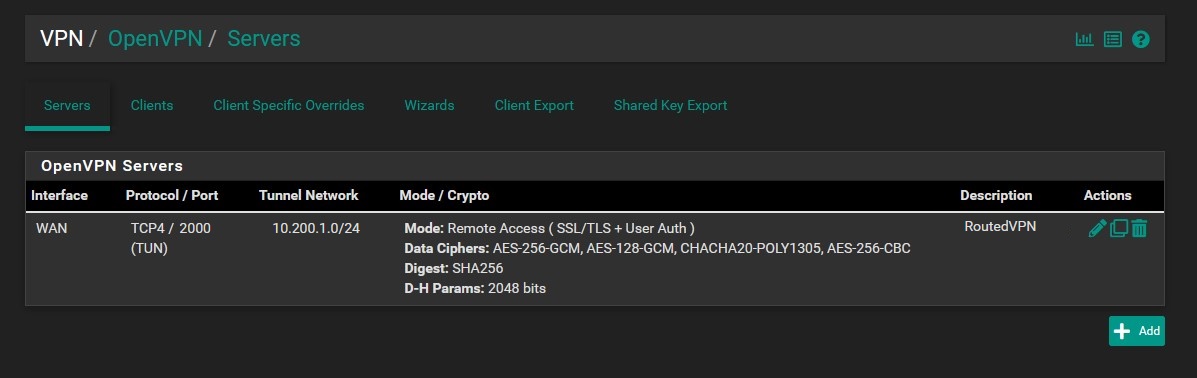Switch to the Clients tab
The height and width of the screenshot is (378, 1197).
click(x=152, y=105)
